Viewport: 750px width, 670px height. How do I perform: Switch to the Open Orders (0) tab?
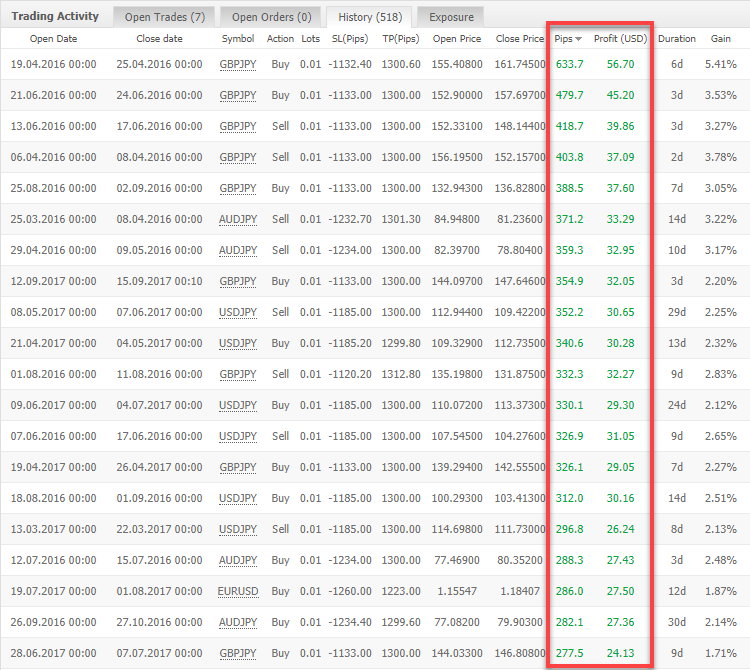click(x=271, y=17)
